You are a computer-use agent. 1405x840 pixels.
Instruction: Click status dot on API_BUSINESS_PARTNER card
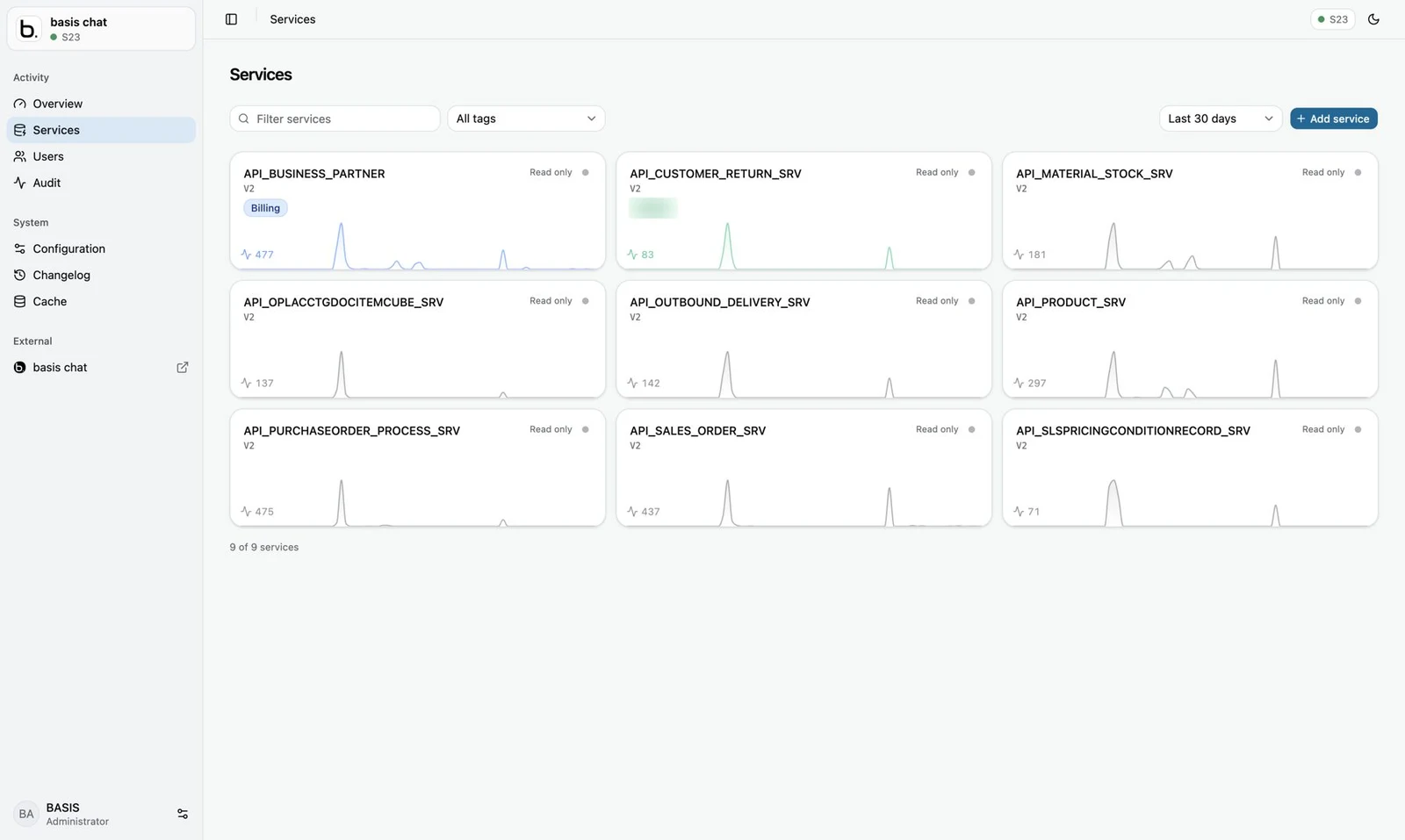coord(586,172)
